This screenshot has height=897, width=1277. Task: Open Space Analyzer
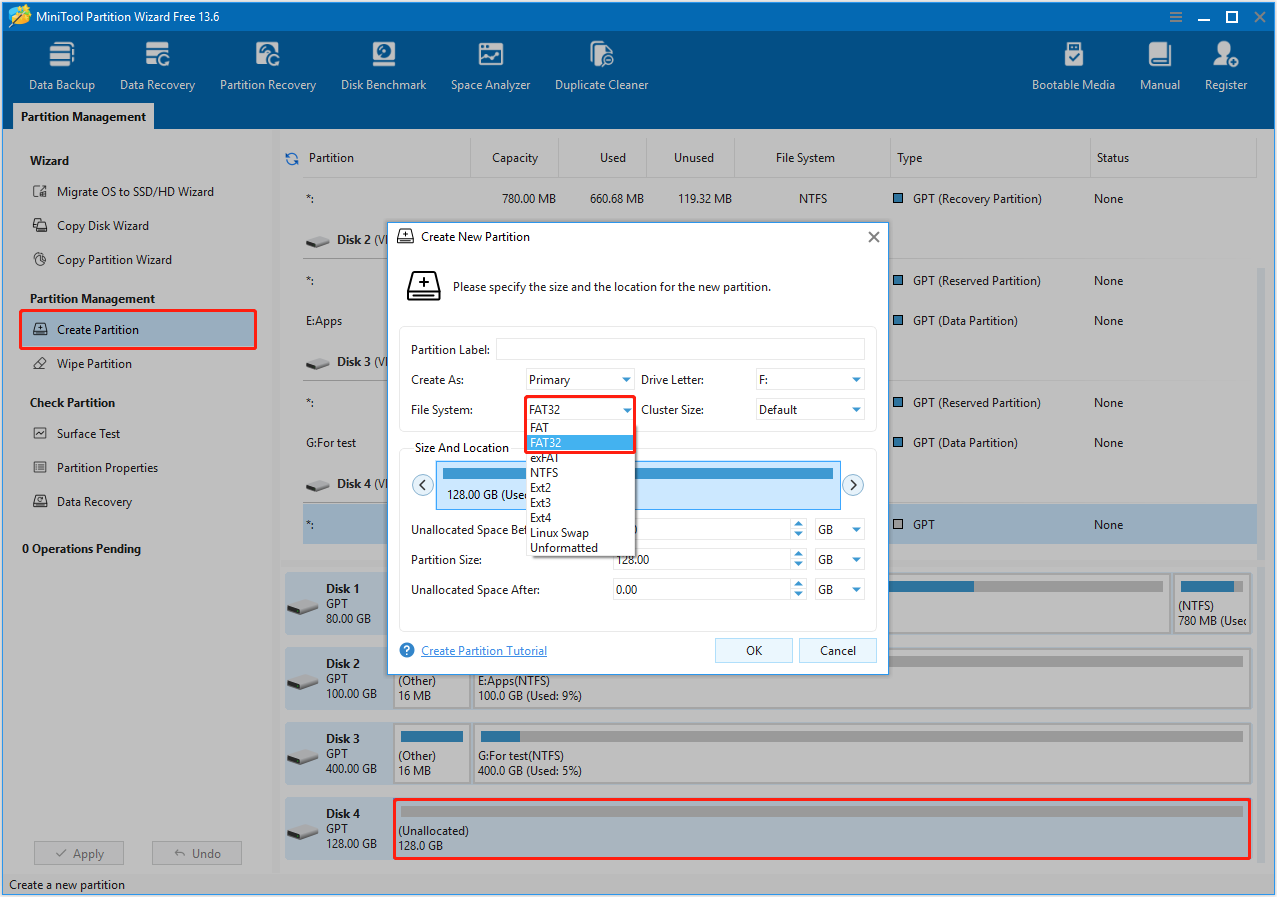pos(490,66)
